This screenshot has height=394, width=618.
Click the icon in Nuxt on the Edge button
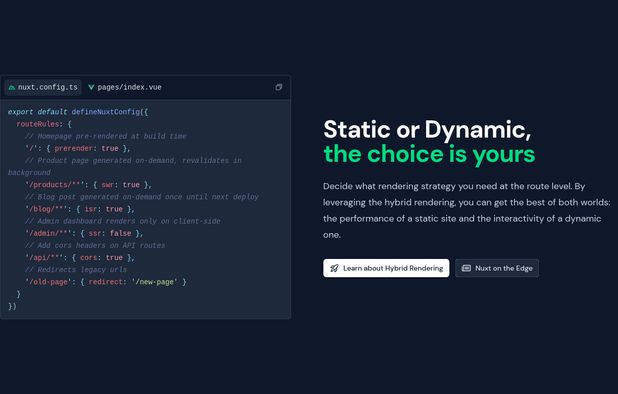point(466,268)
